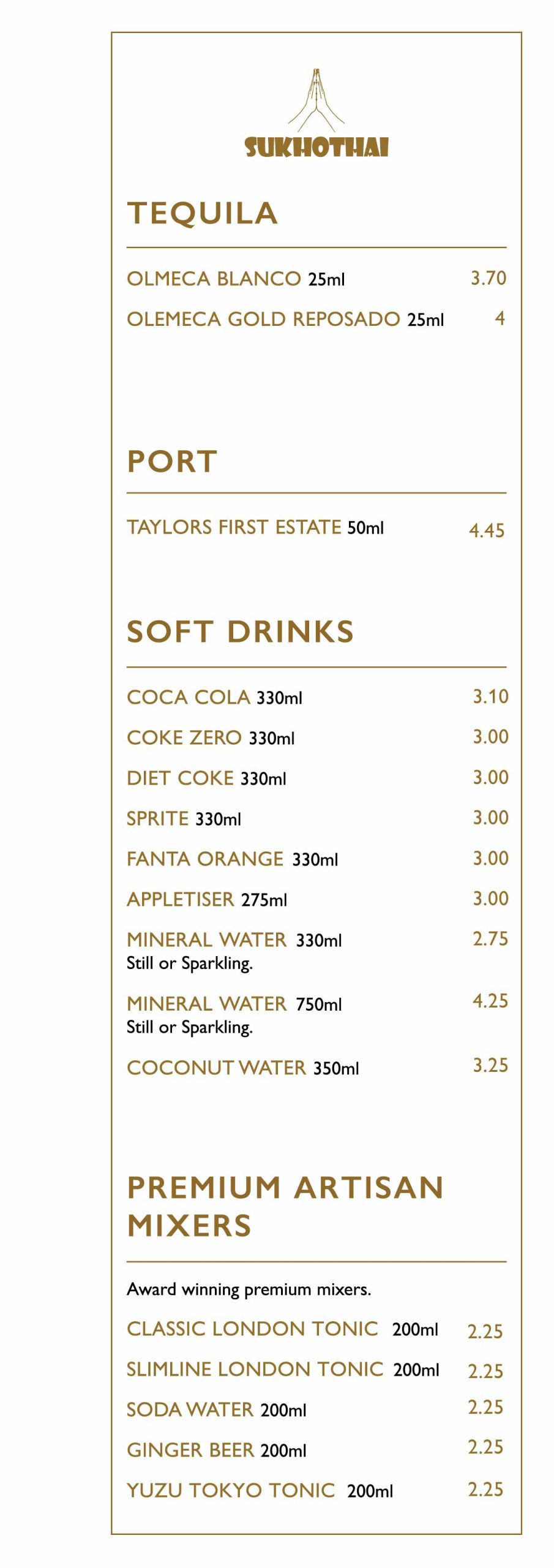
Task: Click the Coca Cola 330ml item
Action: [214, 697]
